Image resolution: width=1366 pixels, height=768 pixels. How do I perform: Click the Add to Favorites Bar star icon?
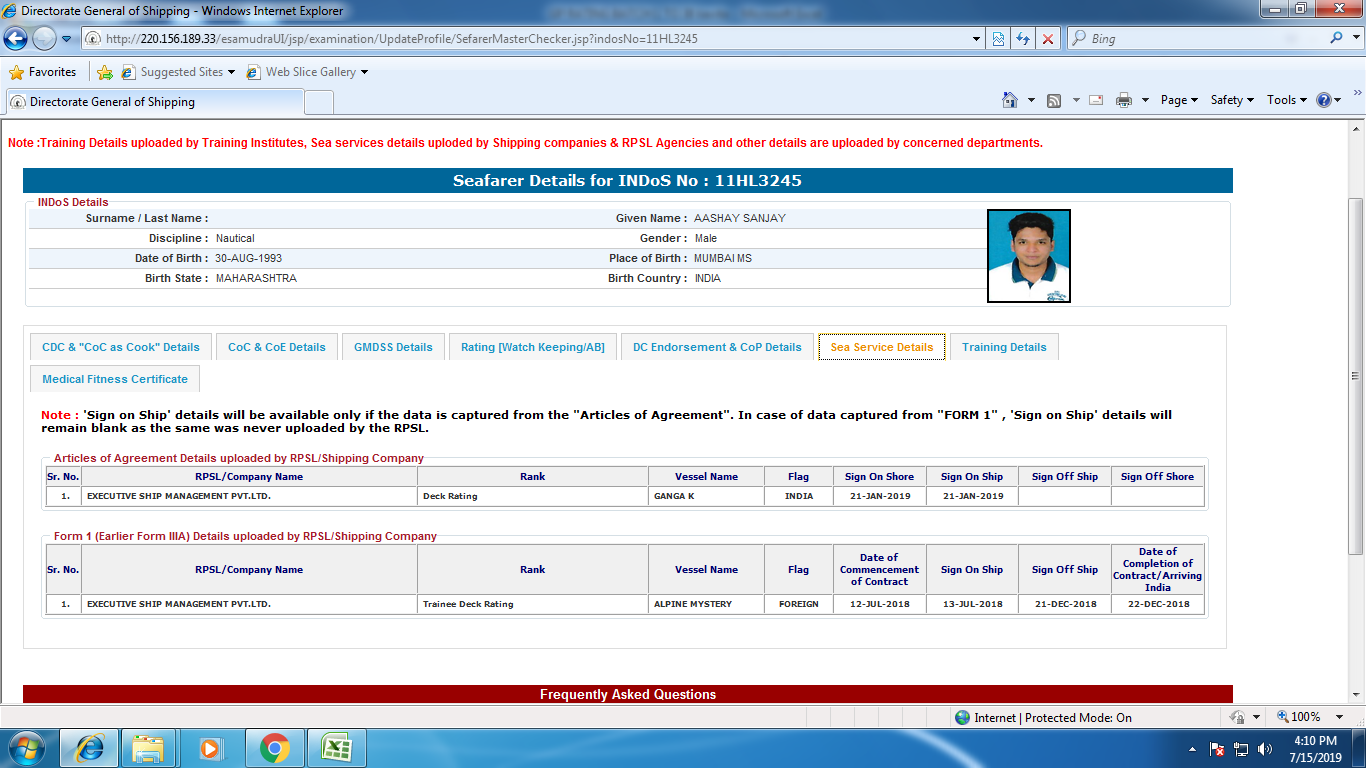tap(105, 72)
